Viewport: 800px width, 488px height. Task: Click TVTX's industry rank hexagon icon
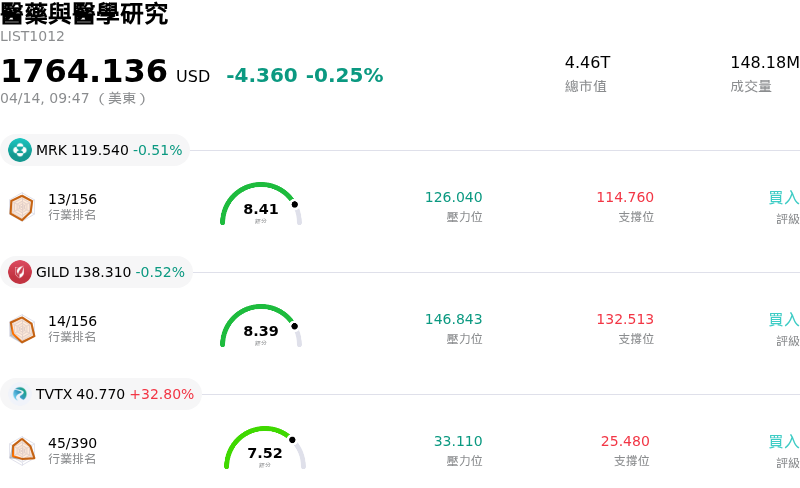coord(22,451)
